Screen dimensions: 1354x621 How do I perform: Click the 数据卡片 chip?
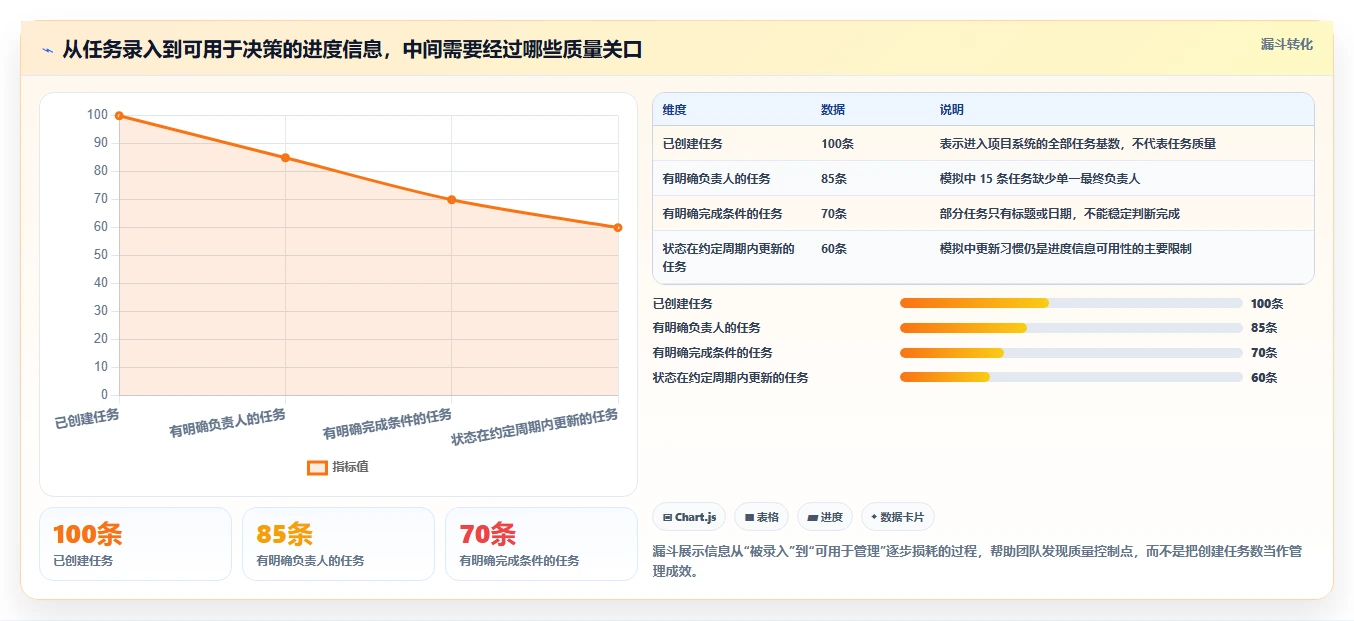pyautogui.click(x=898, y=517)
